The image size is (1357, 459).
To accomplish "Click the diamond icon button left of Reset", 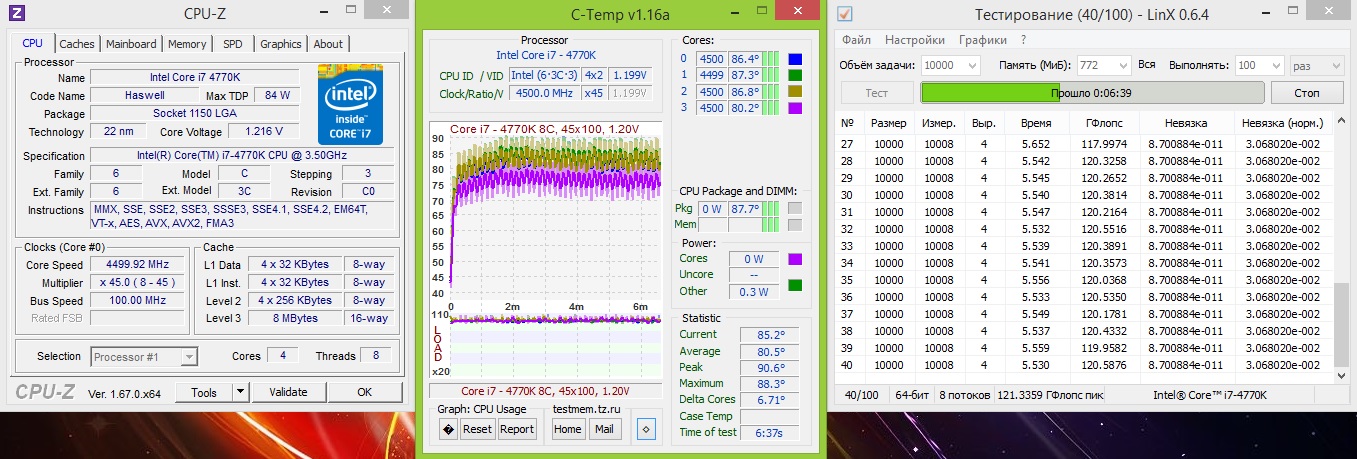I will click(448, 429).
